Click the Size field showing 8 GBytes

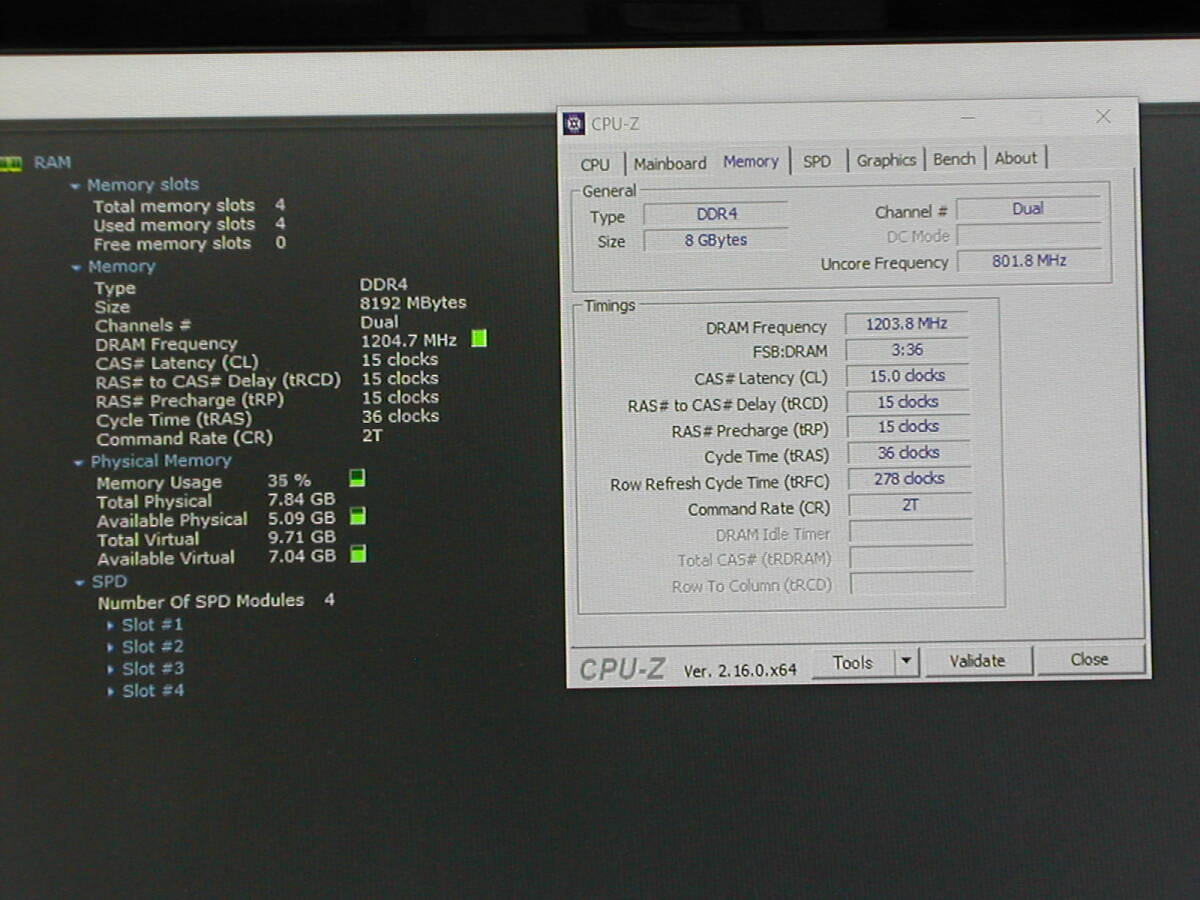(x=716, y=240)
